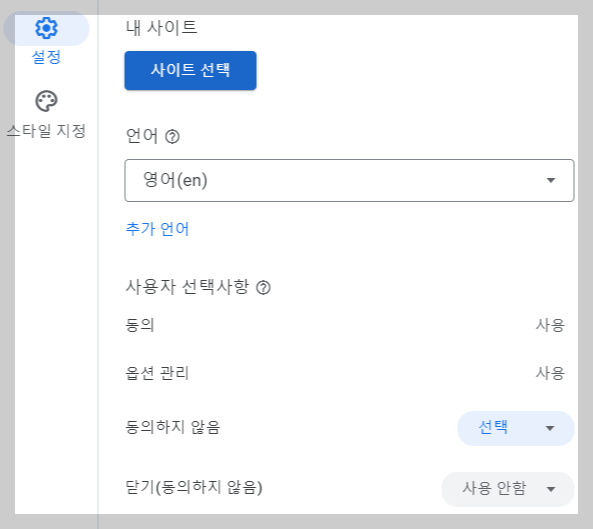This screenshot has width=593, height=529.
Task: Click the 동의하지 않음 label
Action: pyautogui.click(x=173, y=427)
